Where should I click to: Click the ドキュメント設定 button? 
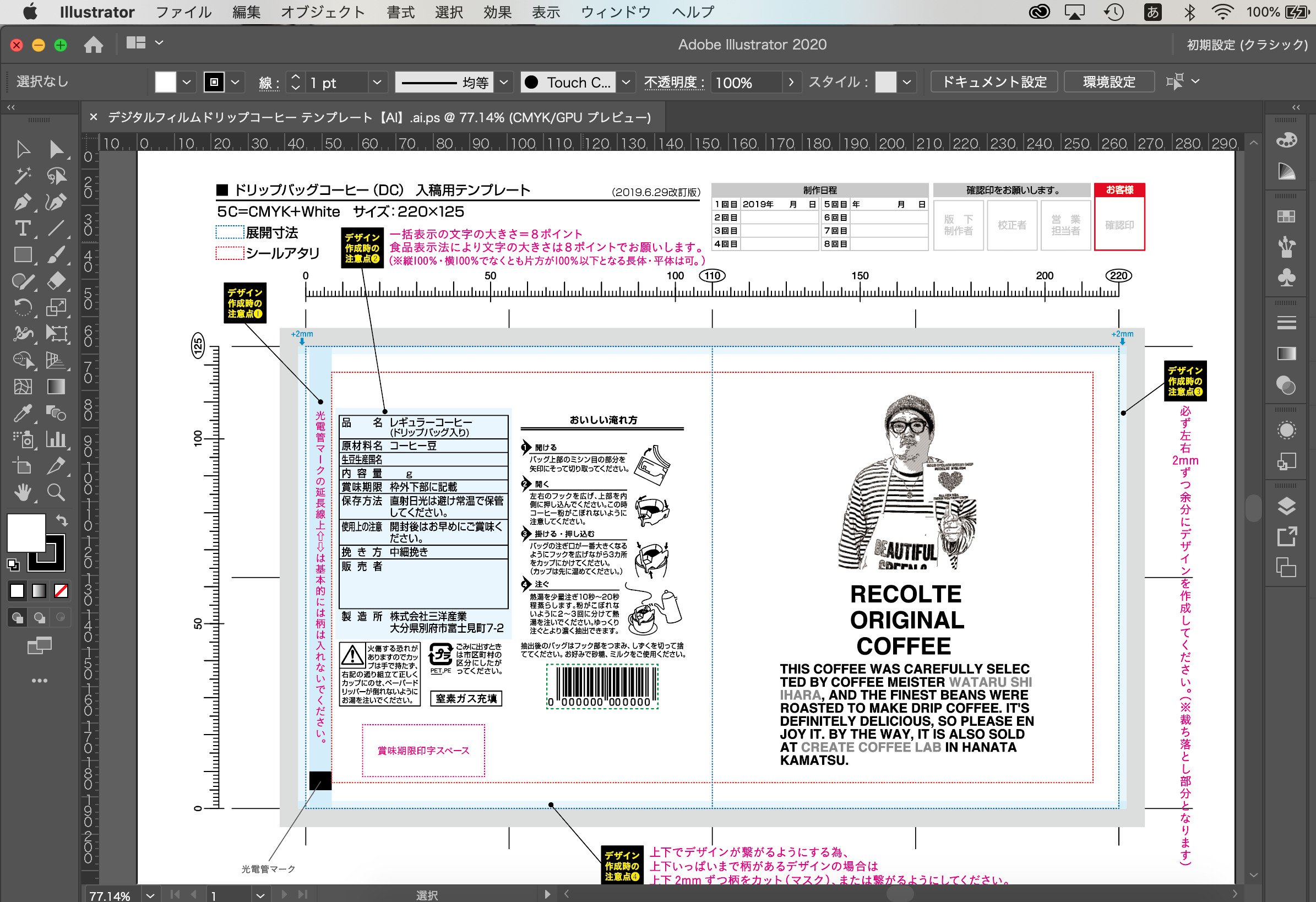(994, 82)
